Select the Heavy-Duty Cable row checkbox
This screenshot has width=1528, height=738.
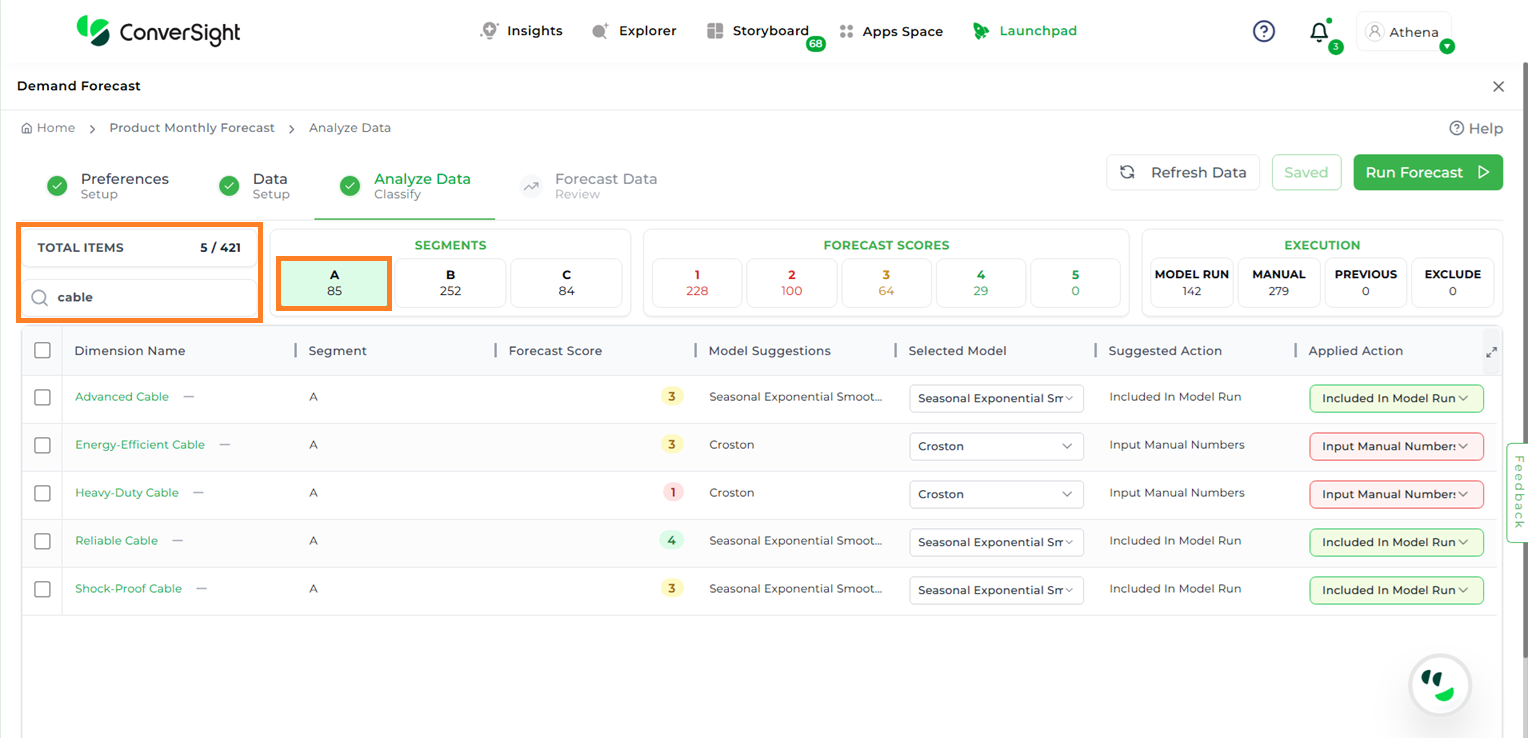coord(42,493)
